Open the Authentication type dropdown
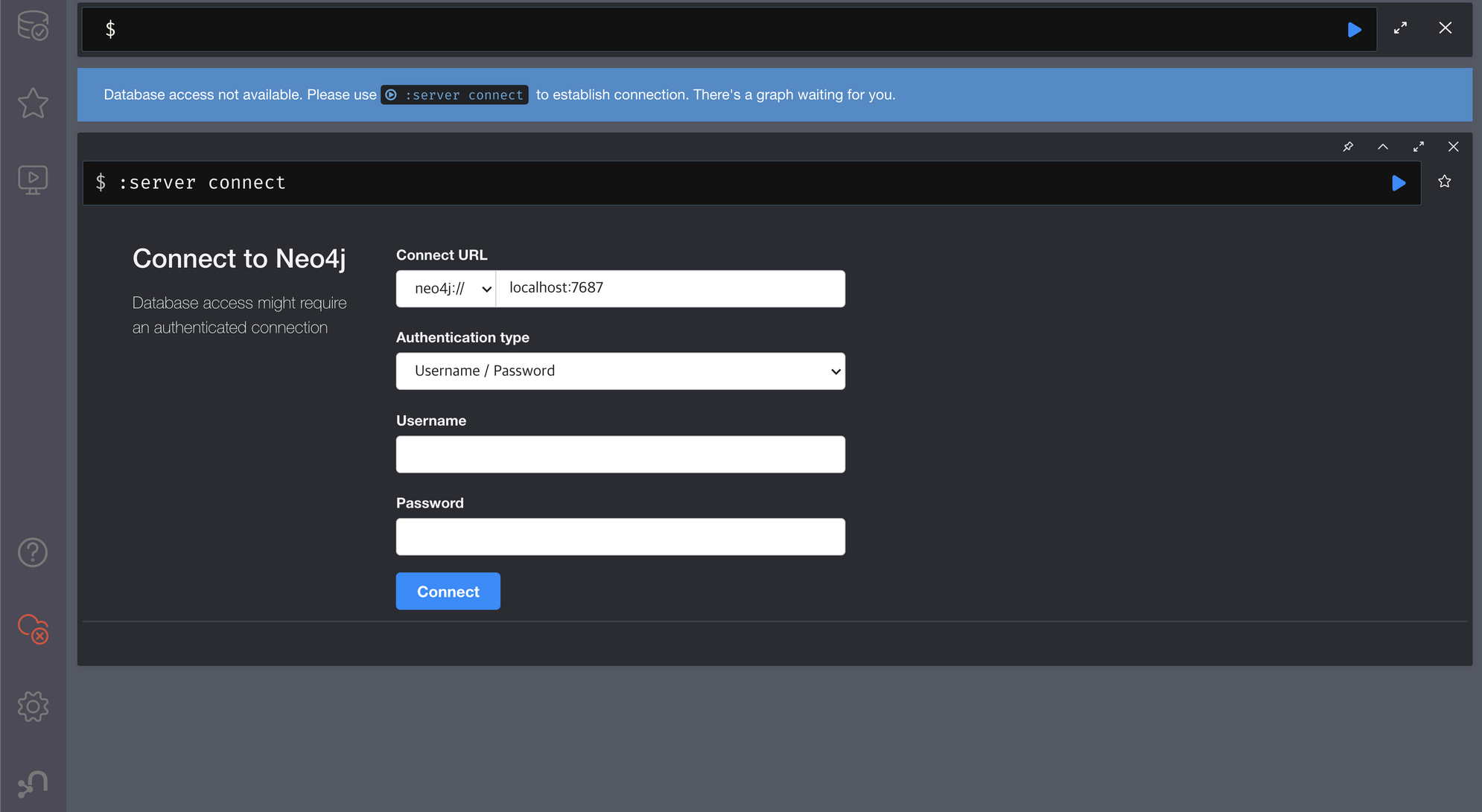The height and width of the screenshot is (812, 1482). [620, 371]
